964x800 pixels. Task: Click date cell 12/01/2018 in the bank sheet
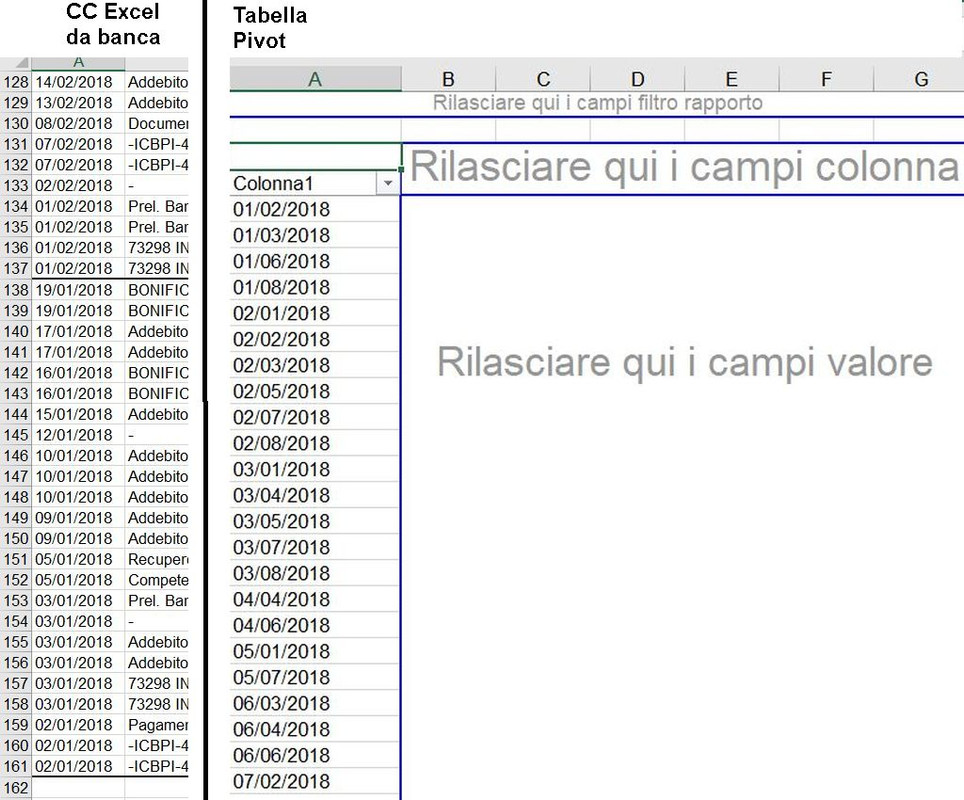tap(78, 435)
